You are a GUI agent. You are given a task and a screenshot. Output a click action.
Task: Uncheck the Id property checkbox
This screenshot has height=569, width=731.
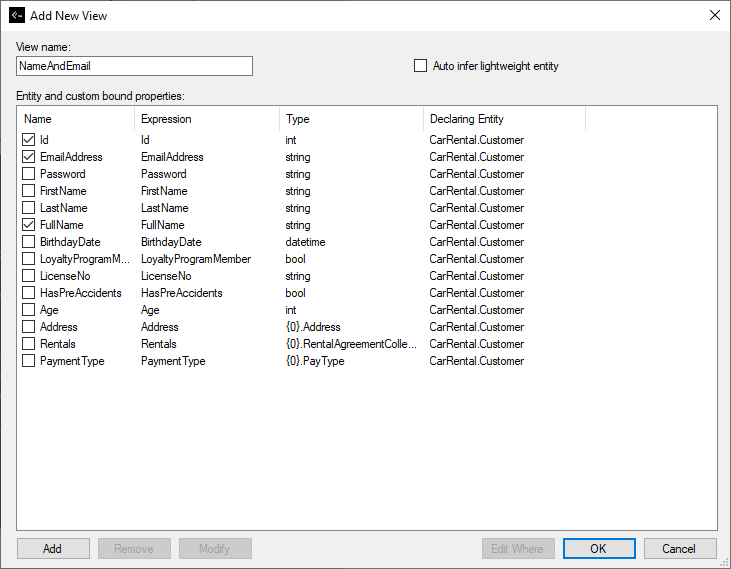click(x=28, y=139)
